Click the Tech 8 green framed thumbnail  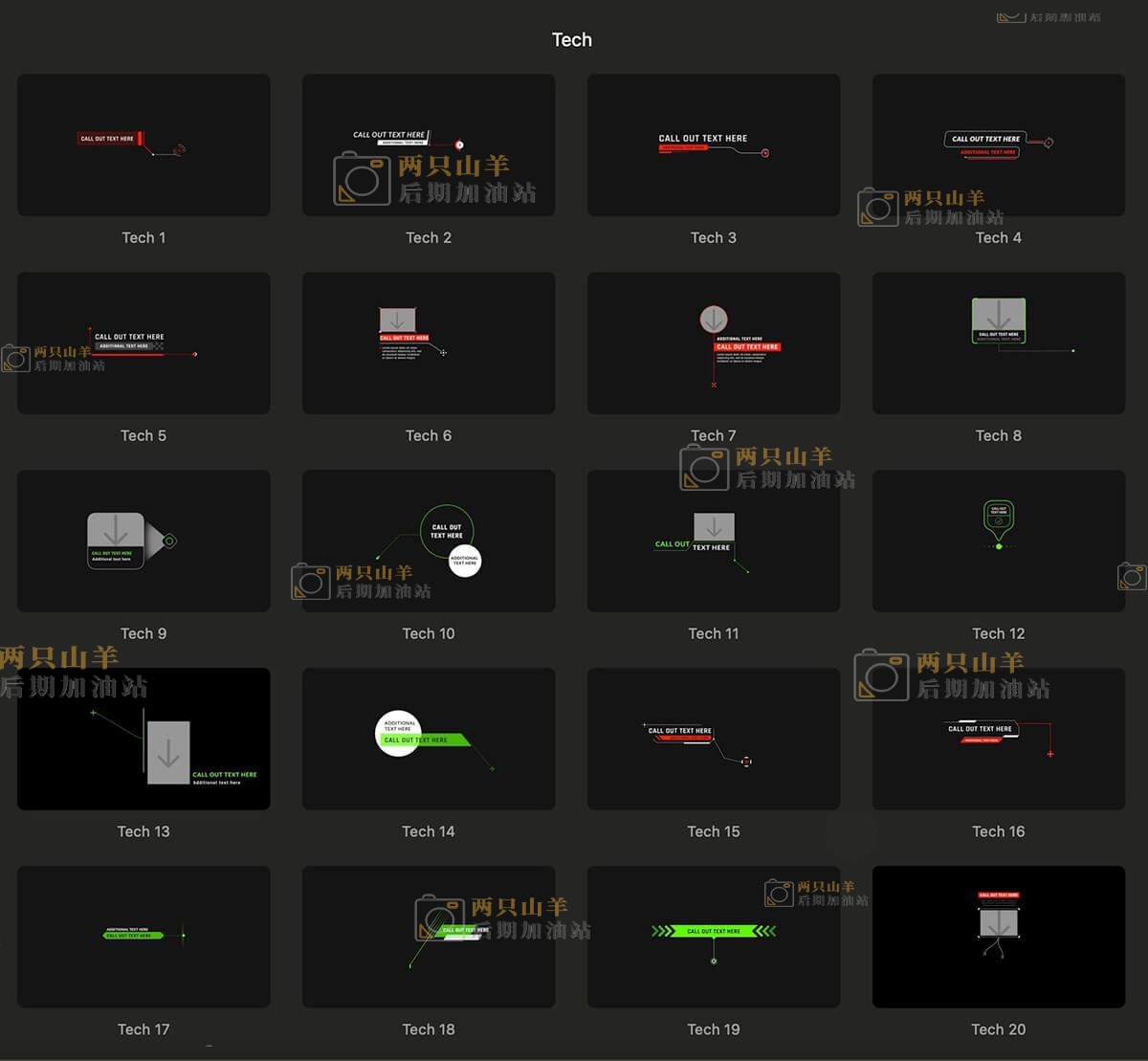click(998, 343)
